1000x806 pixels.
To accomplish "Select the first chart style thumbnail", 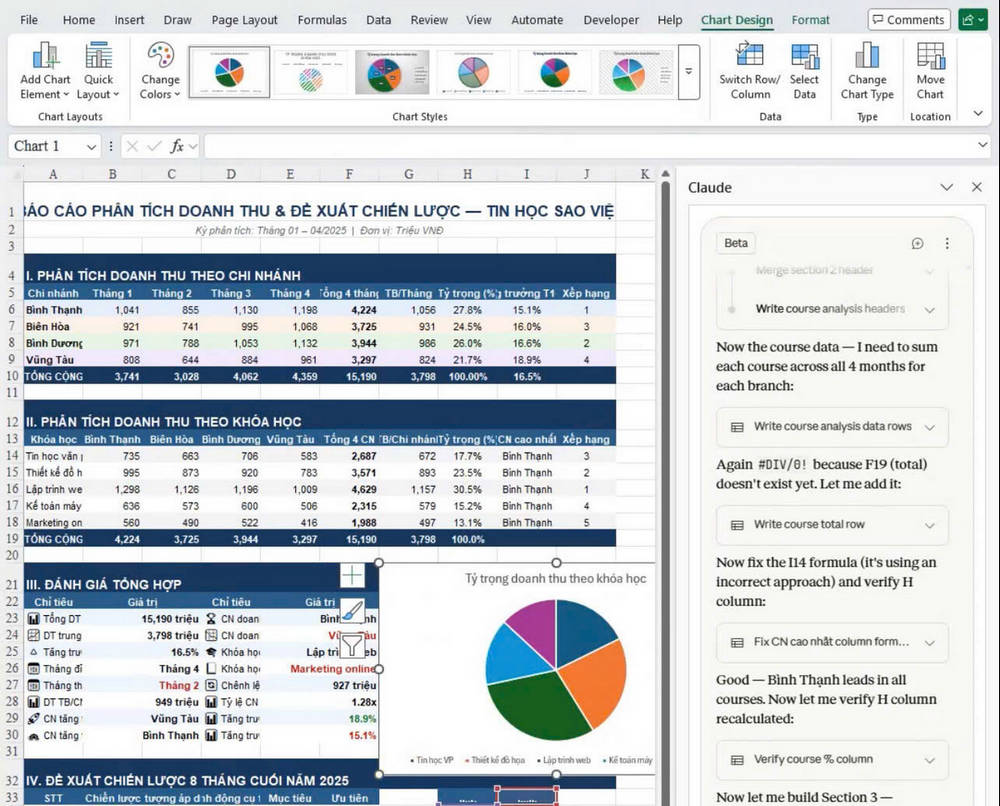I will pyautogui.click(x=229, y=72).
